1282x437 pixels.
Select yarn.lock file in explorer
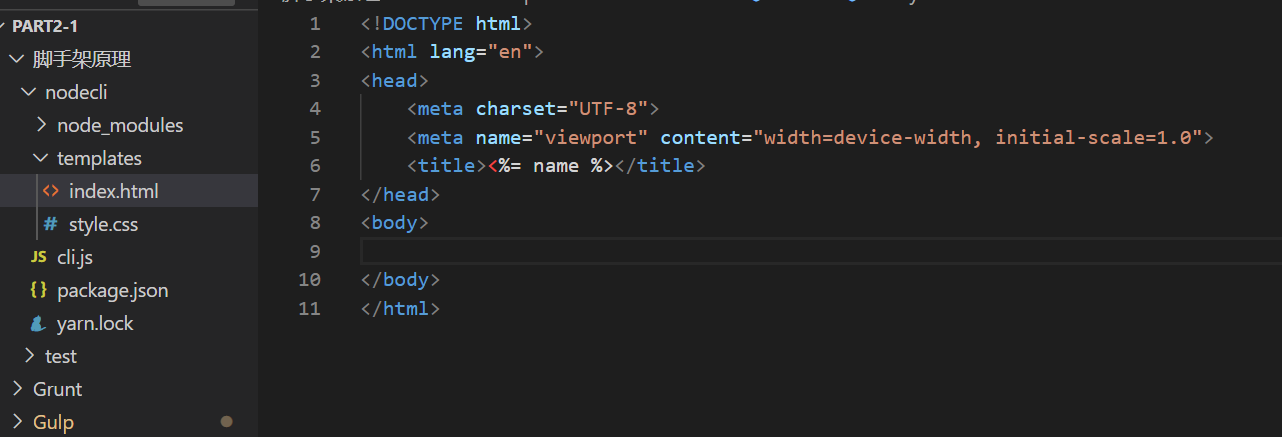coord(95,323)
